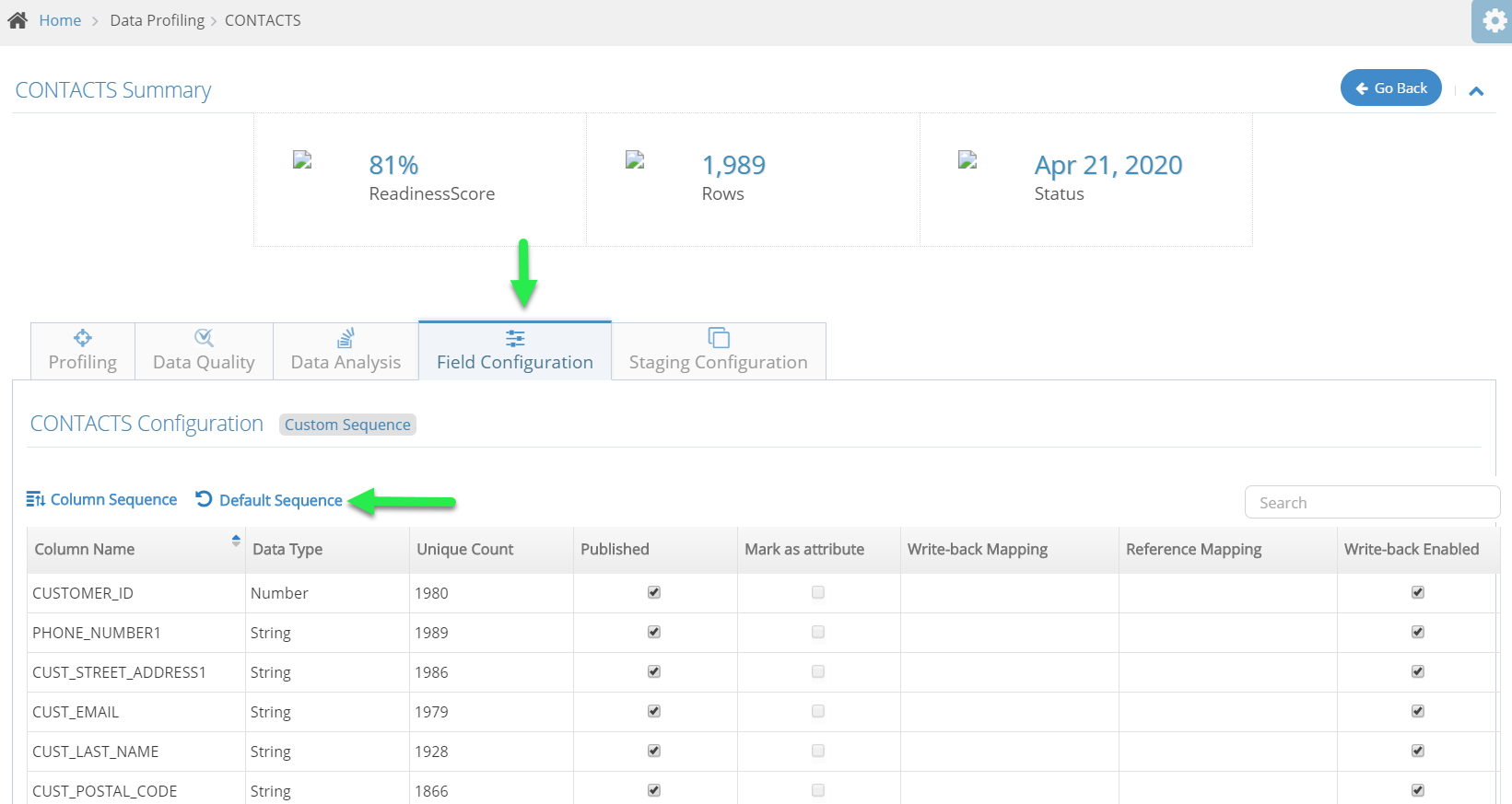Click the Status image icon
The width and height of the screenshot is (1512, 804).
coord(967,160)
